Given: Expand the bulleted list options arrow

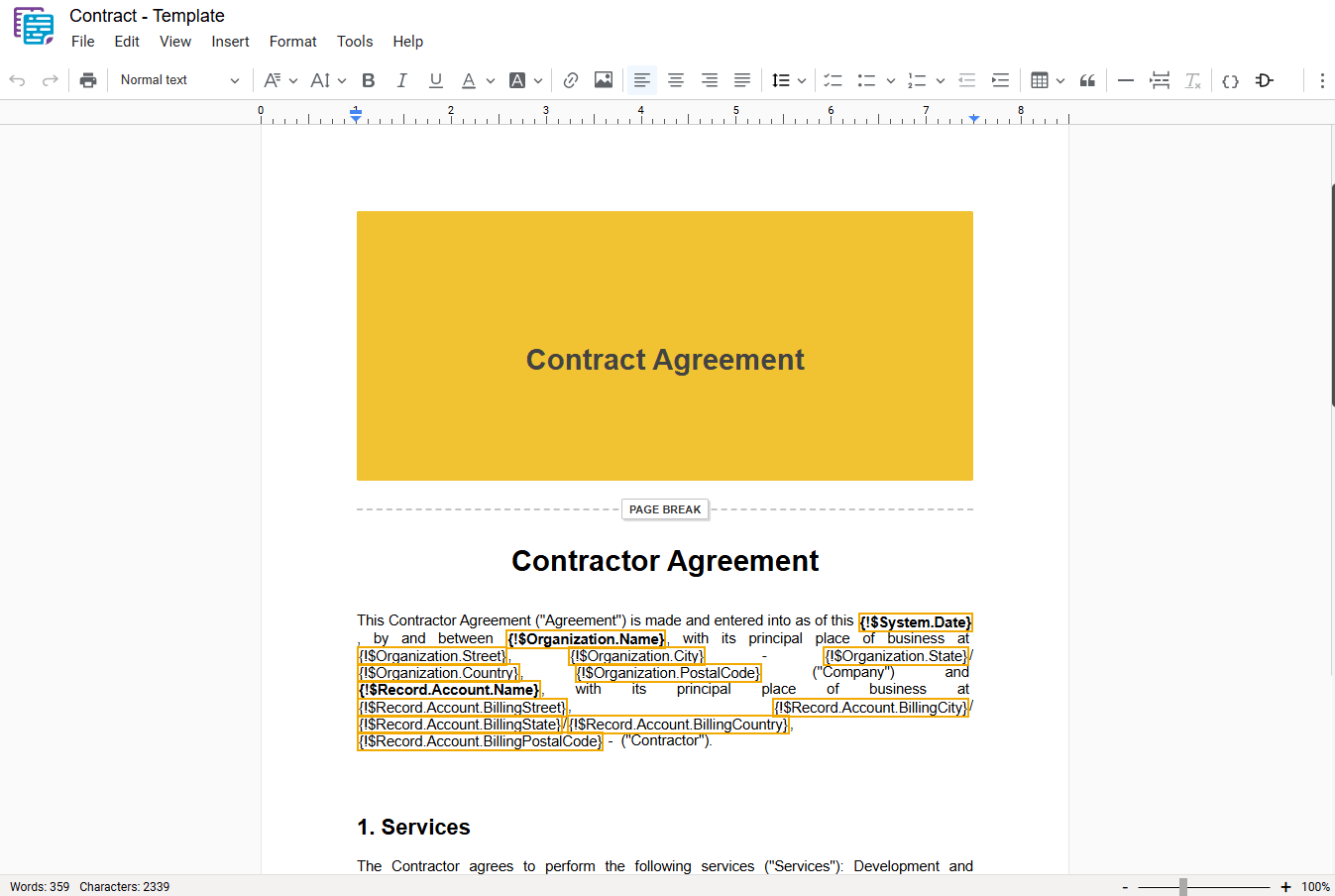Looking at the screenshot, I should tap(891, 80).
